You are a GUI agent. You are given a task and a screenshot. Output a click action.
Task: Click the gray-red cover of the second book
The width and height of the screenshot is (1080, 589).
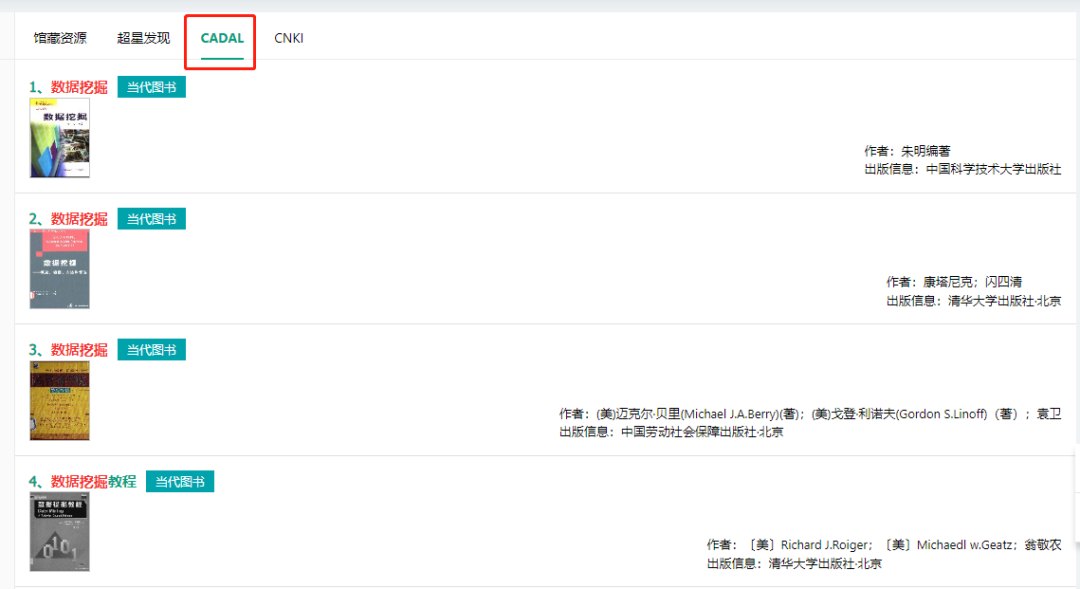[60, 269]
